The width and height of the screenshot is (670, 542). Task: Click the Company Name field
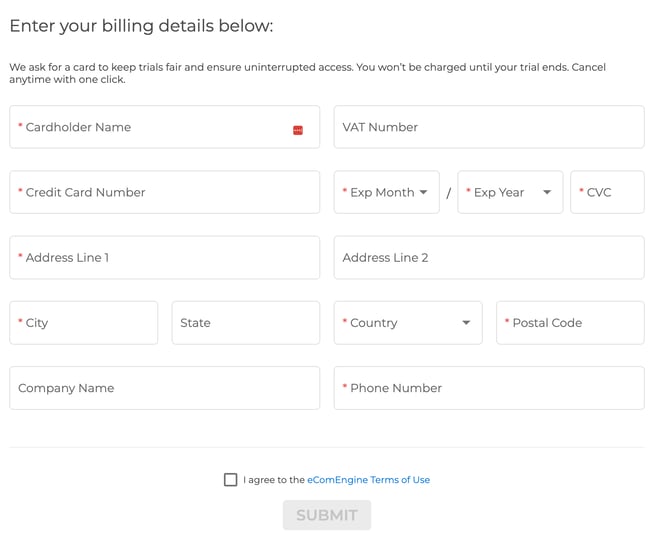[164, 388]
